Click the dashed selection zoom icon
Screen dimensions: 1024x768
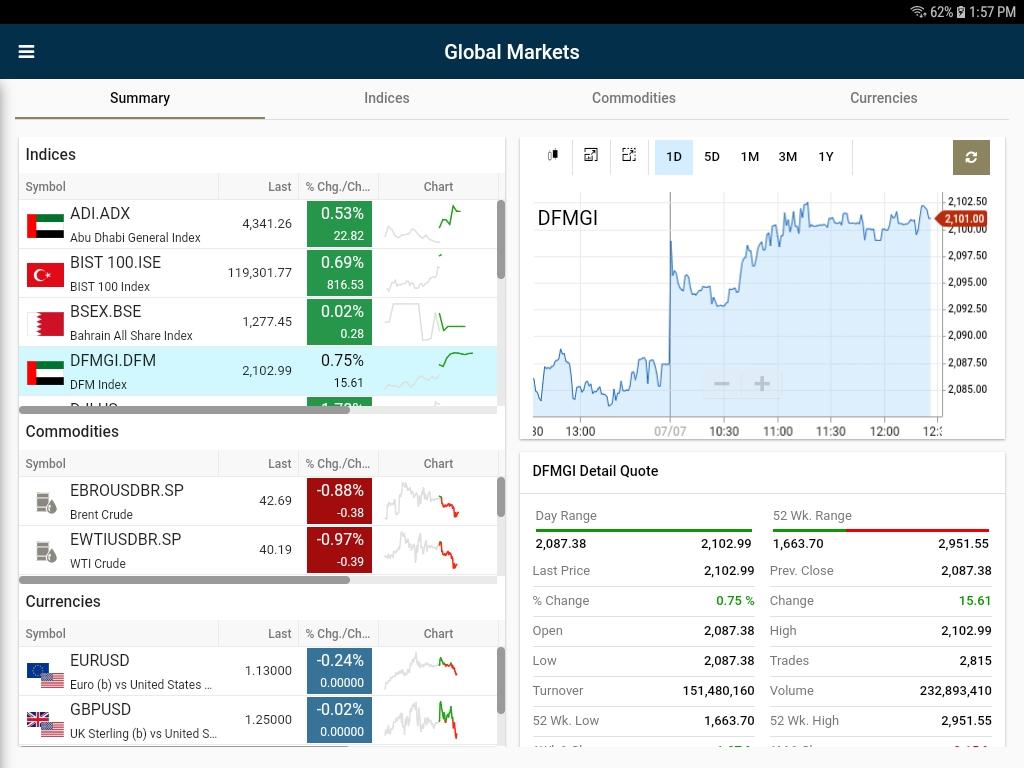coord(629,155)
